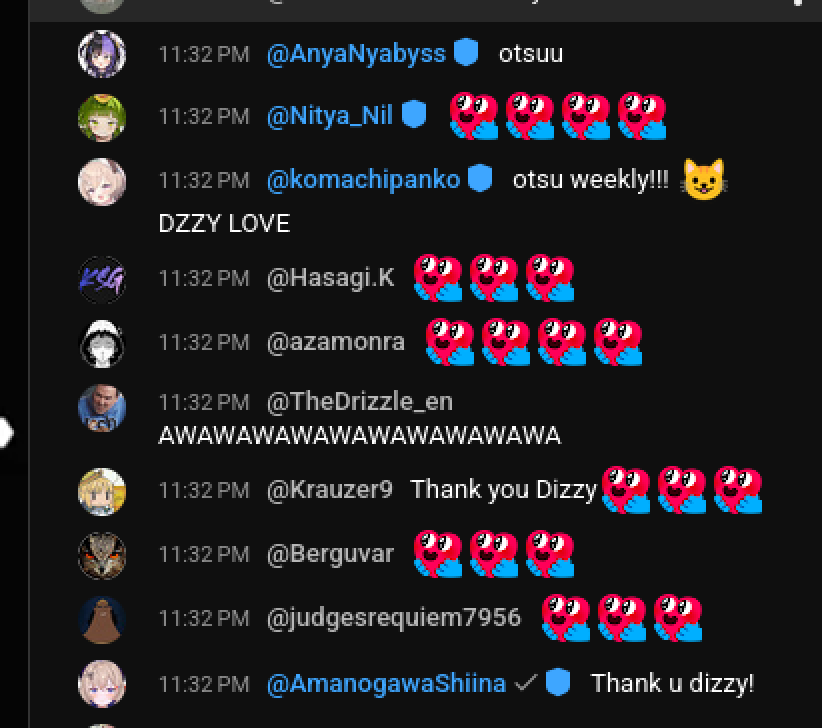822x728 pixels.
Task: Click the member badge next to @Nitya_Nil
Action: pyautogui.click(x=414, y=114)
